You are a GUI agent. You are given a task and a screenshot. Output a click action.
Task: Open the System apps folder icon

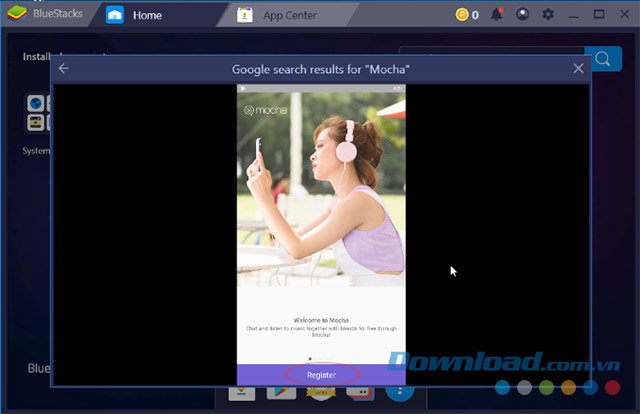[38, 113]
